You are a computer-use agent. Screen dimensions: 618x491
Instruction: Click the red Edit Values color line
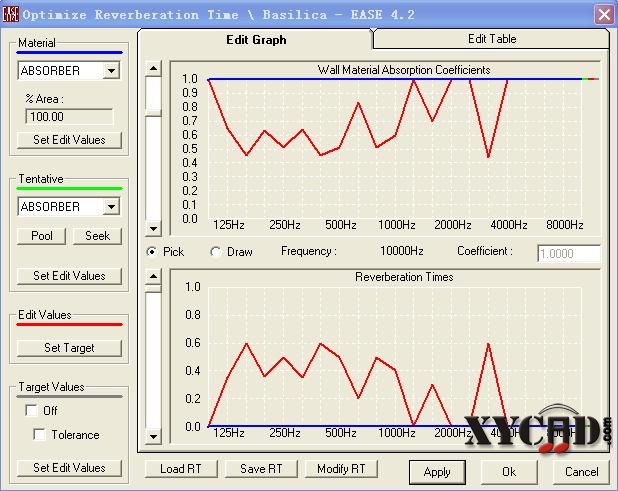coord(69,324)
